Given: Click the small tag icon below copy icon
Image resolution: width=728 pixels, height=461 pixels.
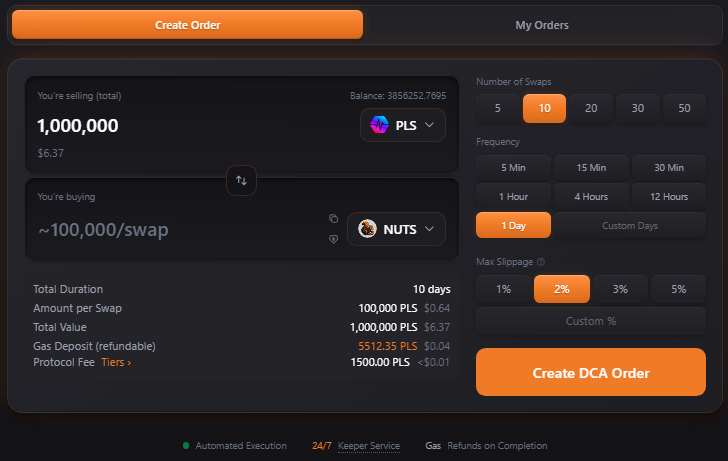Looking at the screenshot, I should click(x=333, y=239).
